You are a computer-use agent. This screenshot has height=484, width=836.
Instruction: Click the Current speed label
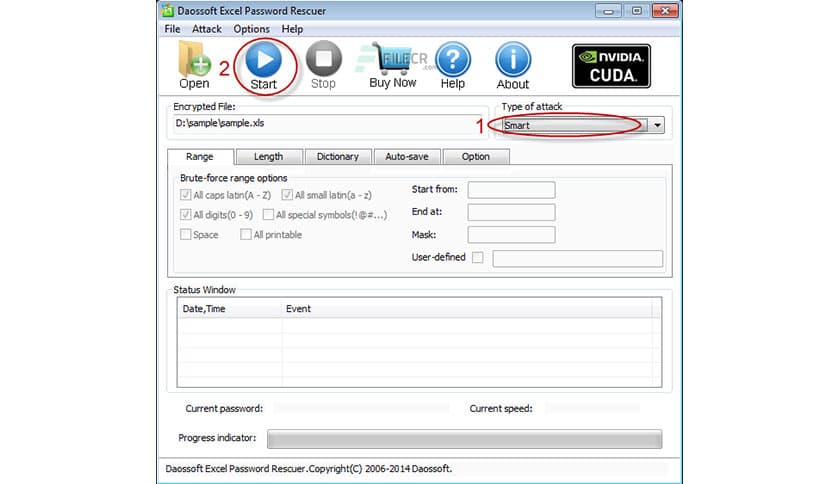tap(501, 409)
